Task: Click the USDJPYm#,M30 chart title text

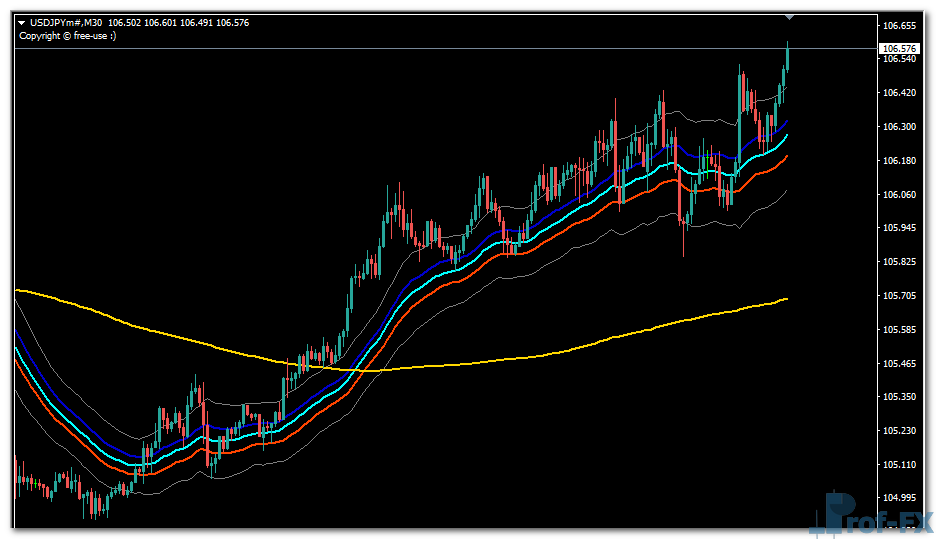Action: pos(65,23)
